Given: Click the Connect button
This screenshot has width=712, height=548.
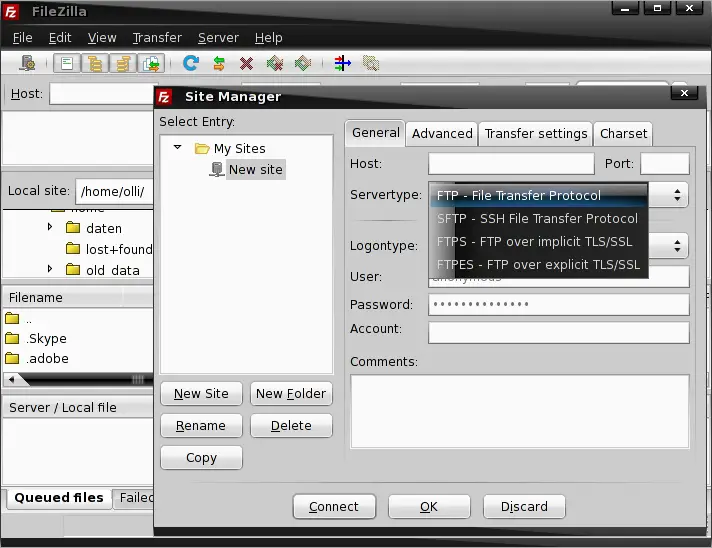Looking at the screenshot, I should tap(334, 507).
